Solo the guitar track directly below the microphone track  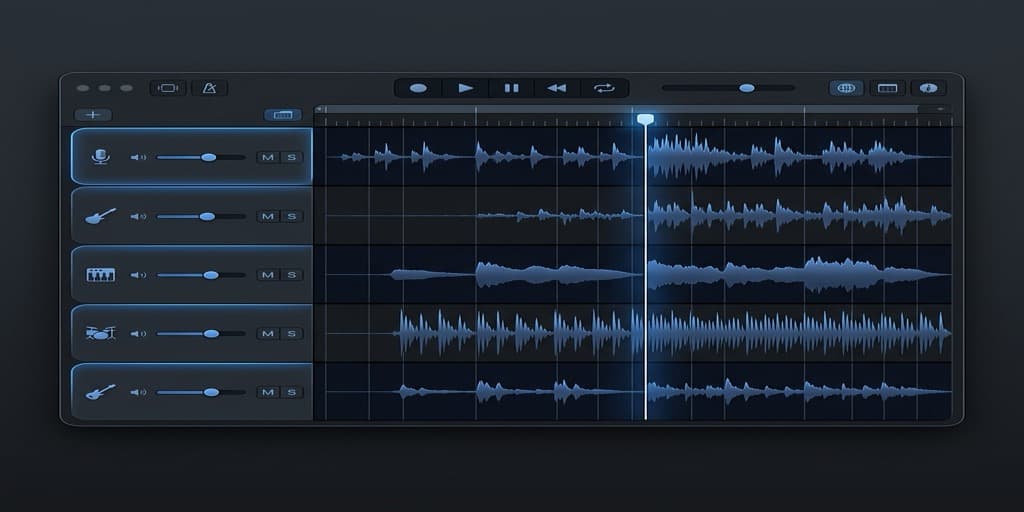point(291,216)
